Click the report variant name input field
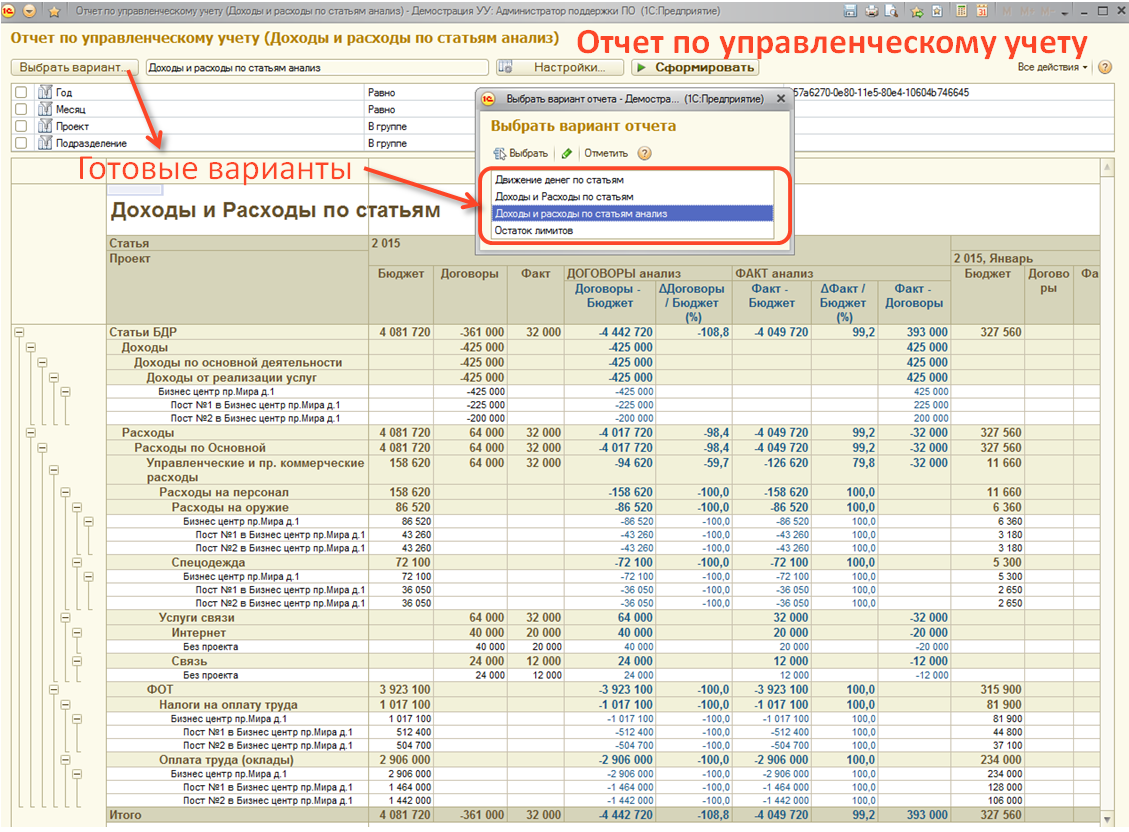1129x832 pixels. [316, 68]
